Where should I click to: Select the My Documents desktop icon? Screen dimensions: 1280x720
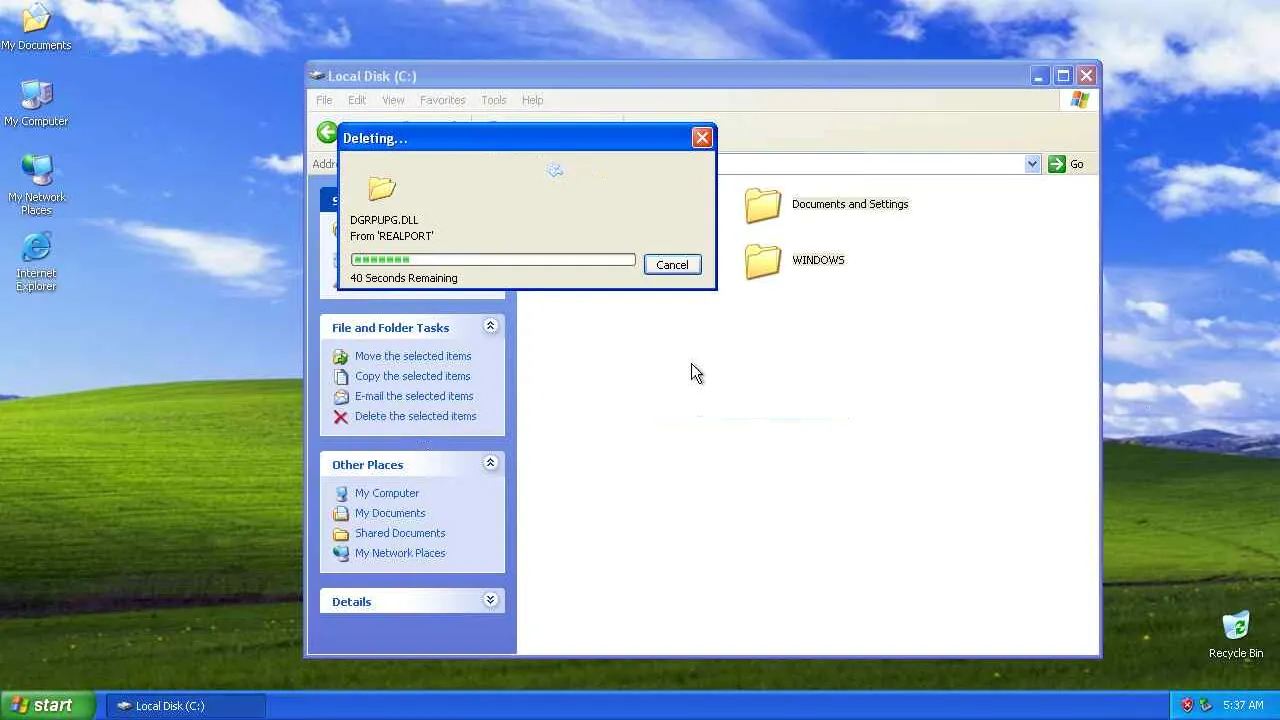point(36,27)
